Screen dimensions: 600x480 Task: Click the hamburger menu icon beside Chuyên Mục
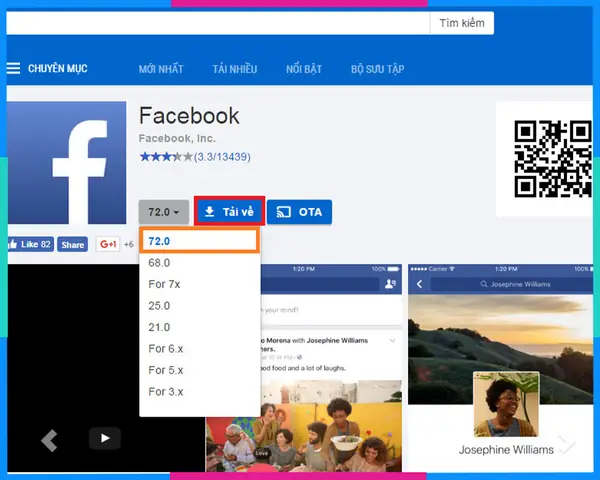pyautogui.click(x=13, y=68)
